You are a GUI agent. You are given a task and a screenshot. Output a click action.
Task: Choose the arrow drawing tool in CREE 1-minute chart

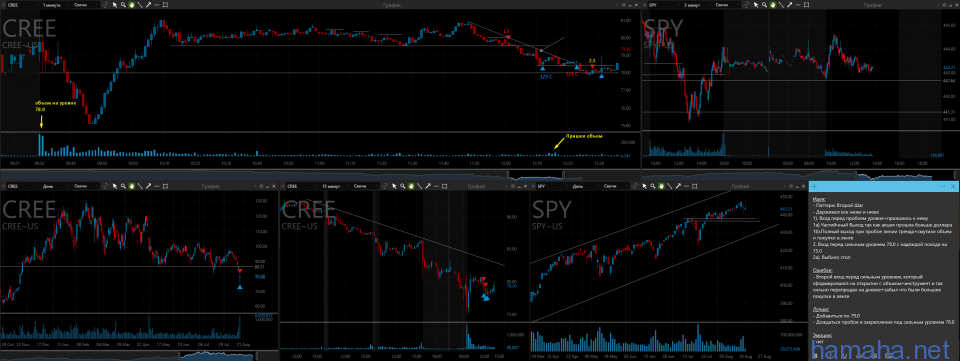148,5
